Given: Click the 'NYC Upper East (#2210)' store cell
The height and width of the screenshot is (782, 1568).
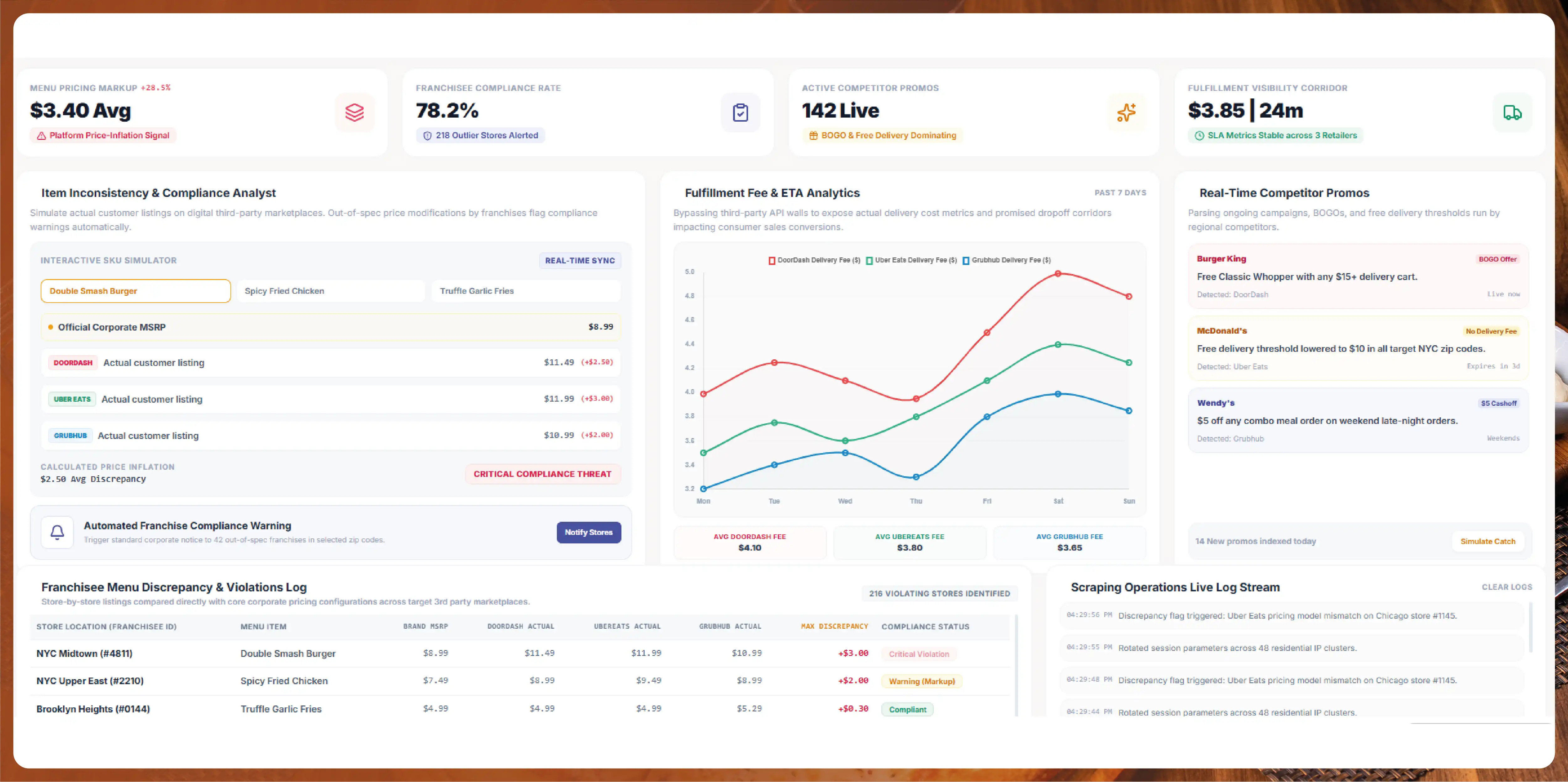Looking at the screenshot, I should pos(90,681).
